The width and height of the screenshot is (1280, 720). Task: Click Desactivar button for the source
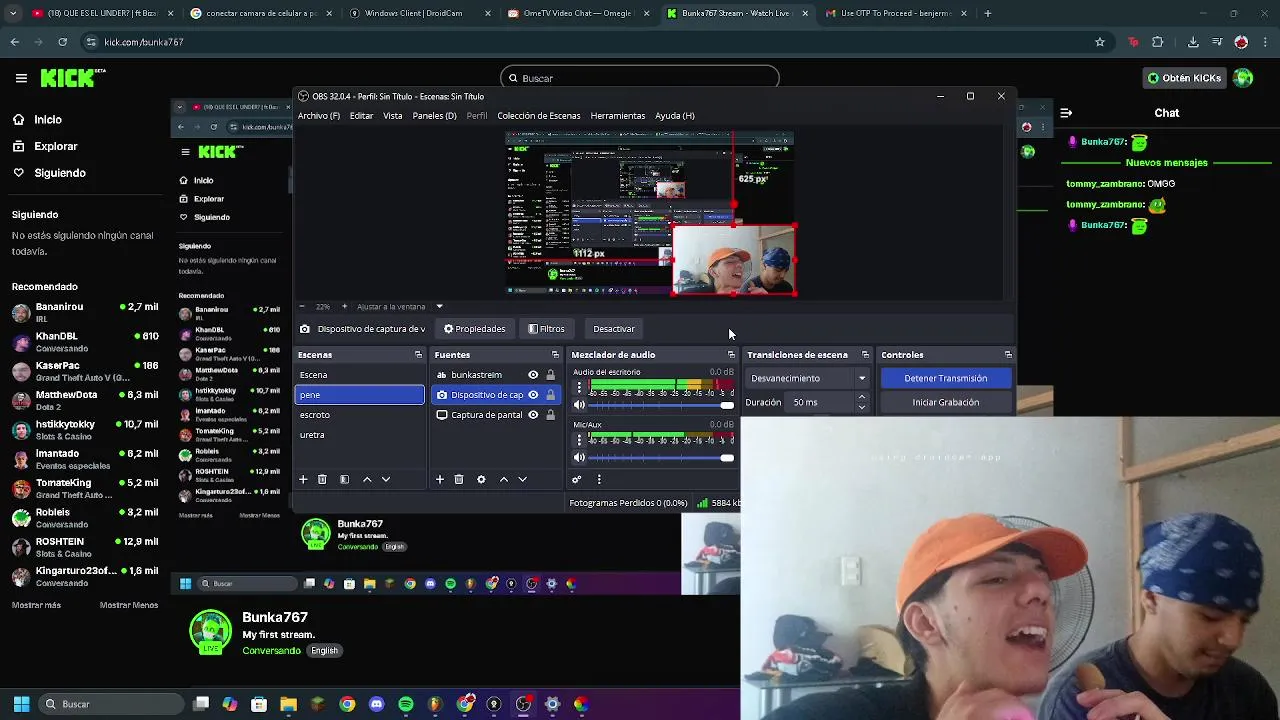coord(614,329)
